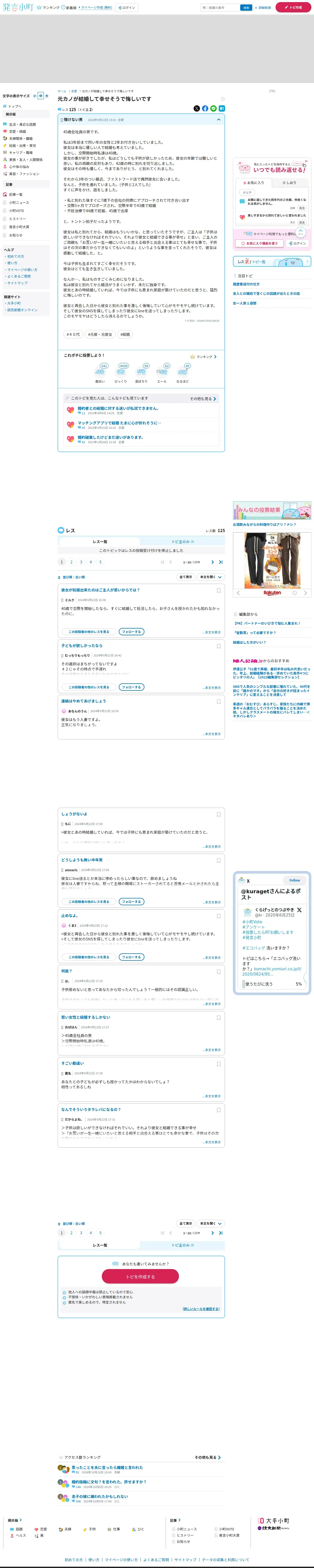314x1568 pixels.
Task: Expand full text of reply 何故？
Action: [x=212, y=1004]
